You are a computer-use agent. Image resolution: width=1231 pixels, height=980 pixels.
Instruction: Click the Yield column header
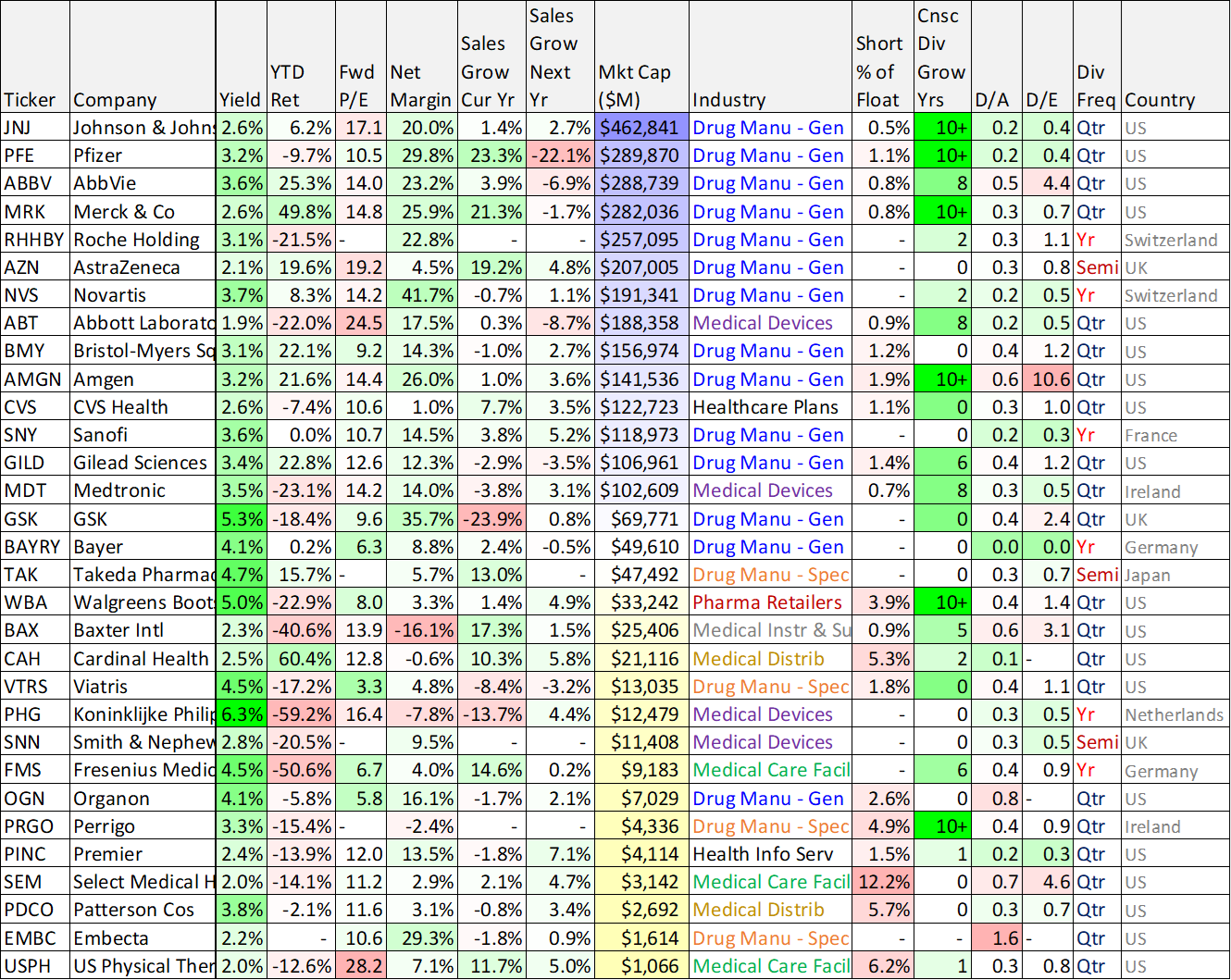pos(242,57)
